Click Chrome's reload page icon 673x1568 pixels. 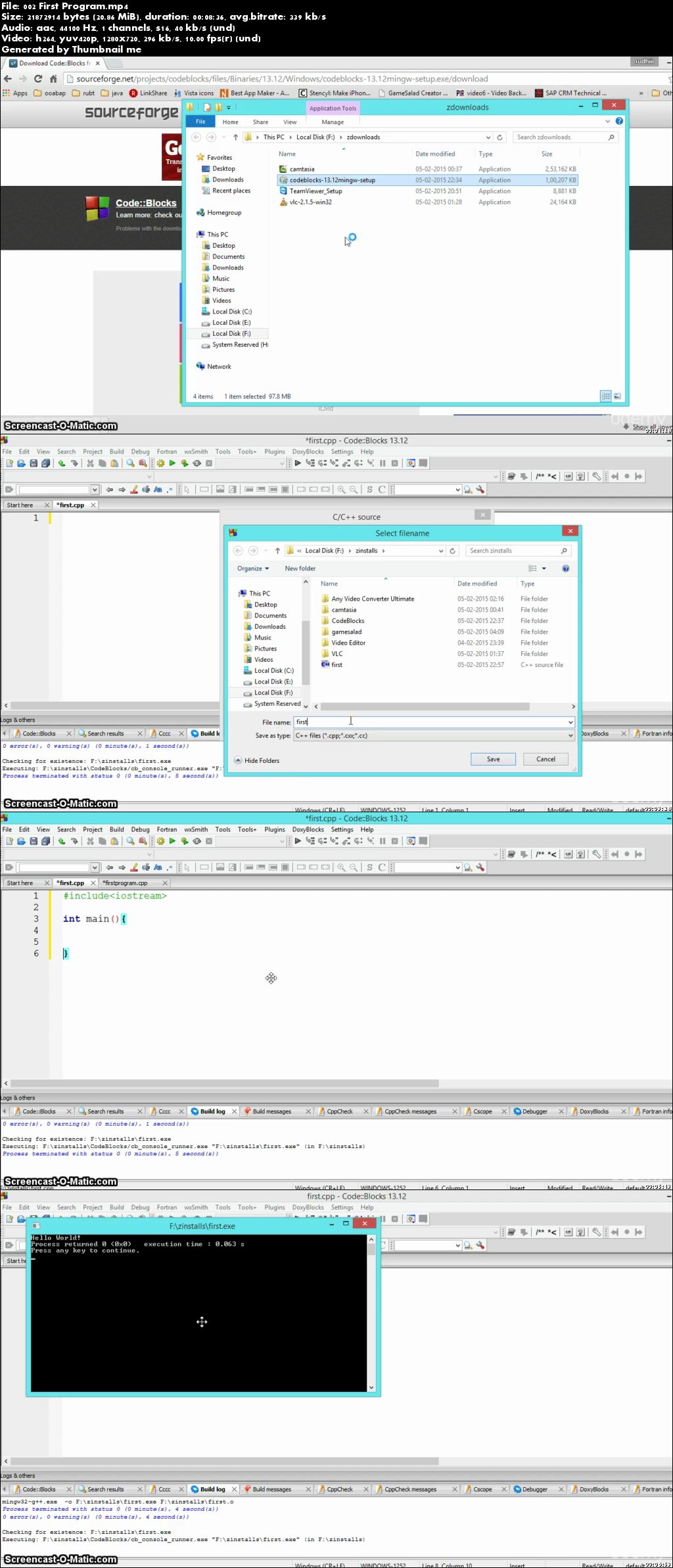coord(38,79)
